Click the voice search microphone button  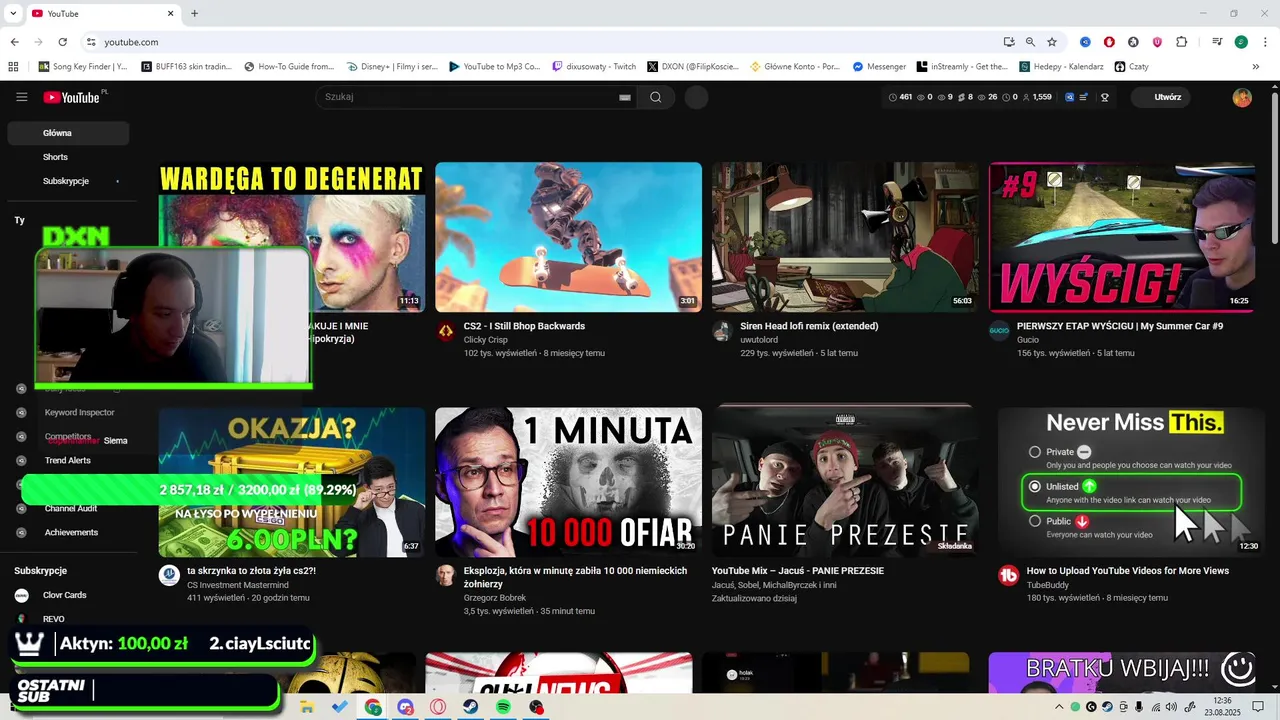coord(697,97)
